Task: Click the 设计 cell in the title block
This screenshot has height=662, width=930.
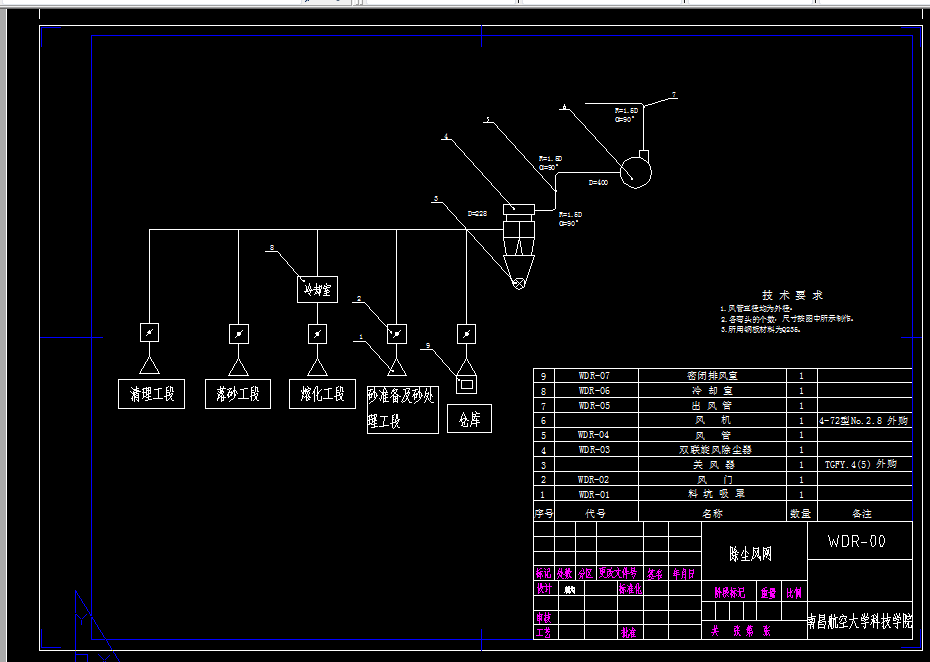Action: pyautogui.click(x=544, y=588)
